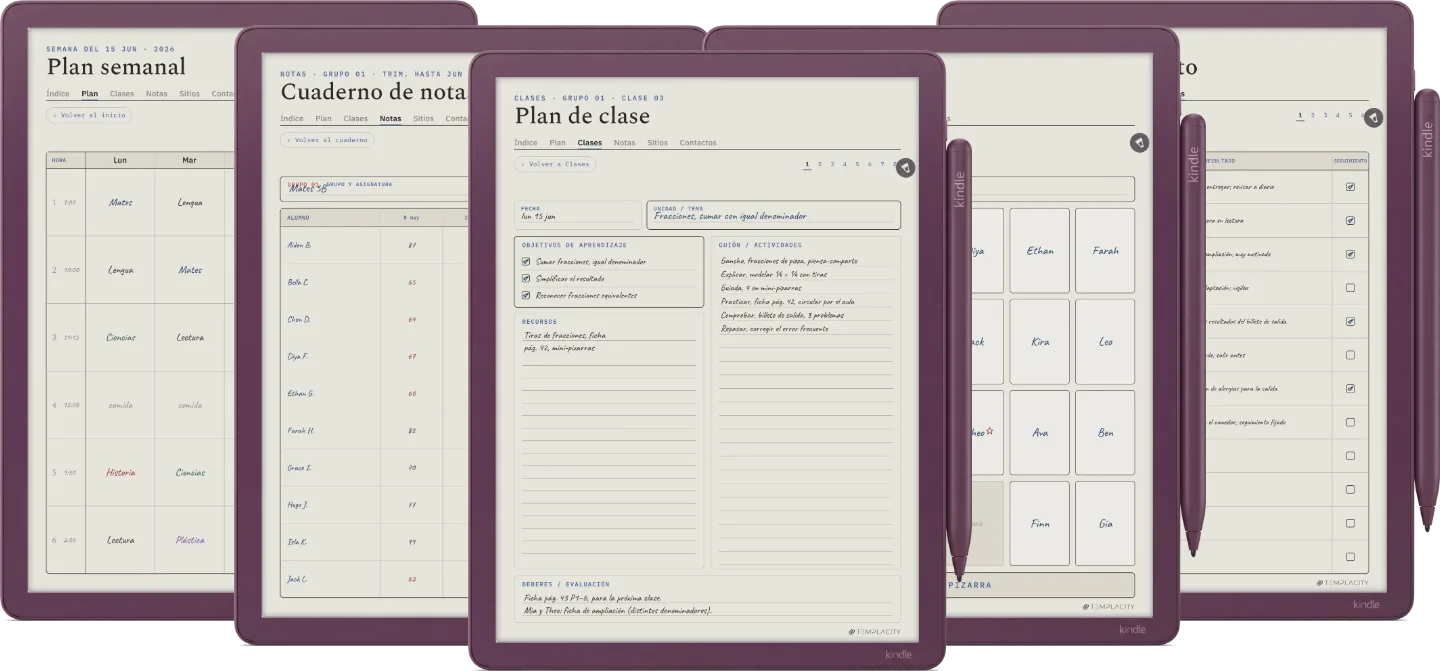Click 'Mates 5B' group field in Cuaderno
1440x671 pixels.
click(x=308, y=188)
